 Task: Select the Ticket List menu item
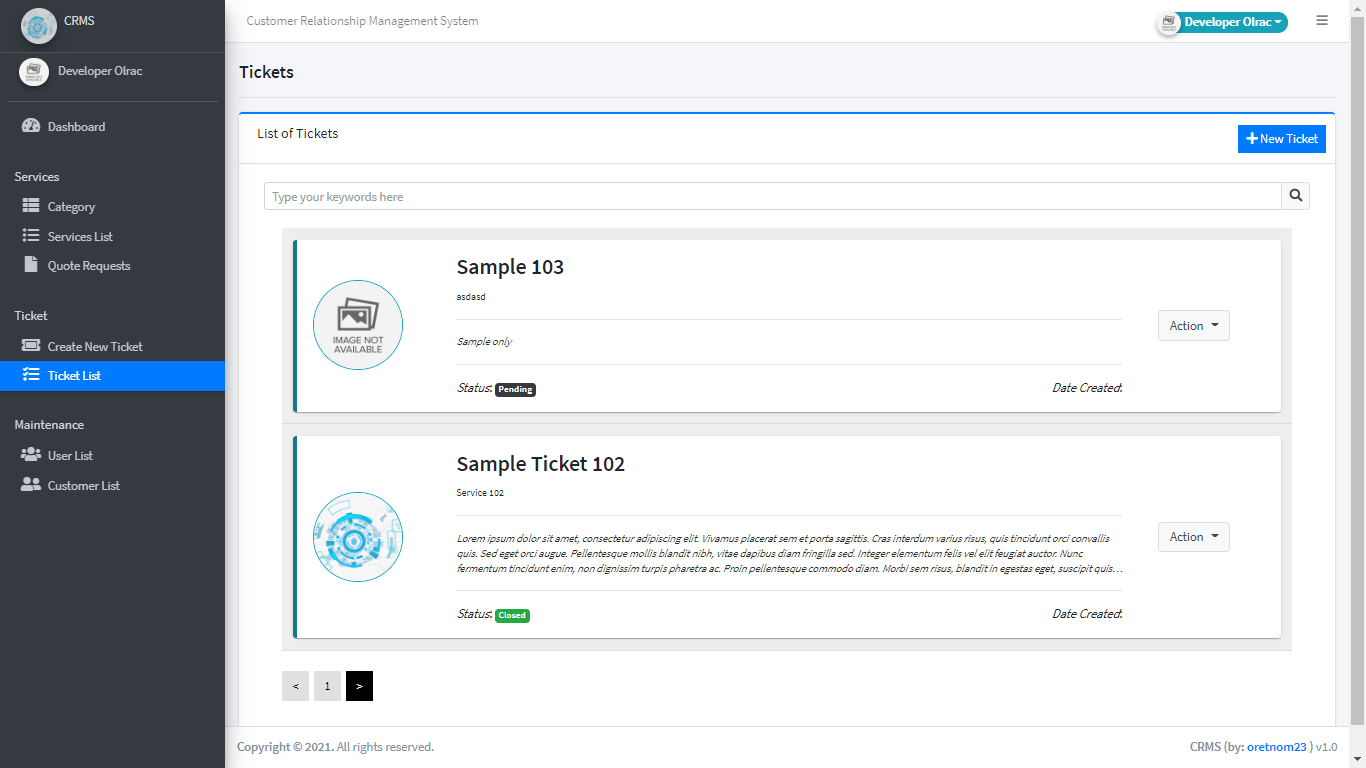[x=112, y=376]
